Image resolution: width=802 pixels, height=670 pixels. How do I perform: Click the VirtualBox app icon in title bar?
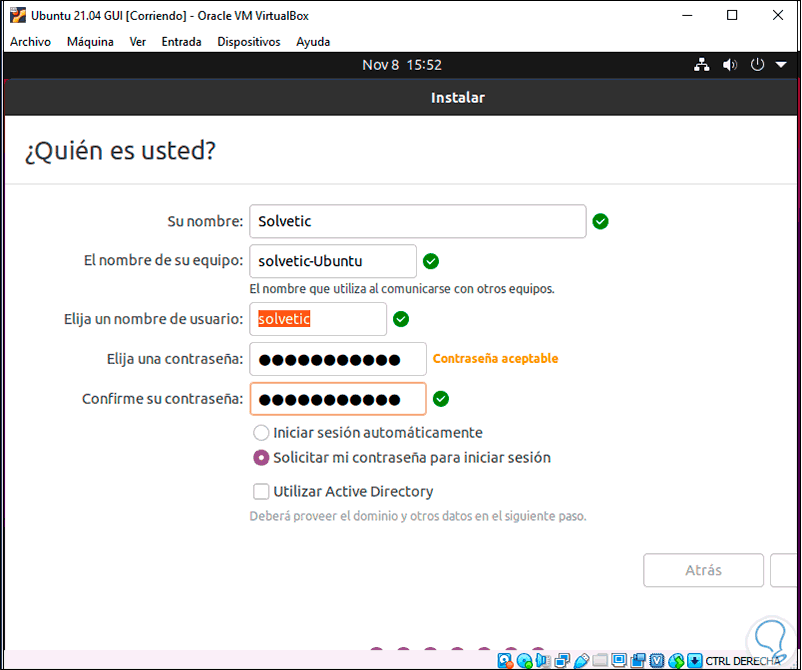(x=18, y=15)
